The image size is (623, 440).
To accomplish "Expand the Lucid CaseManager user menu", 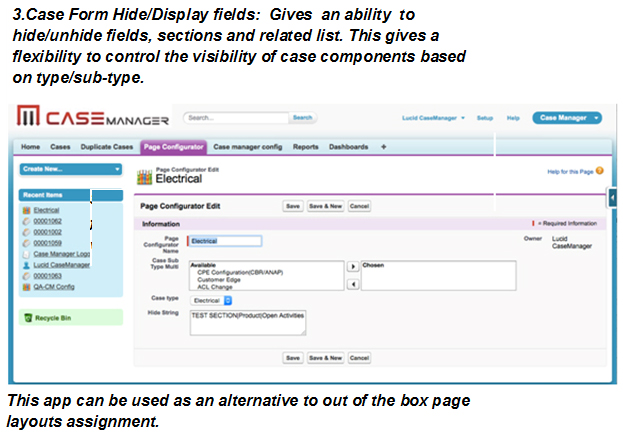I will [x=433, y=118].
